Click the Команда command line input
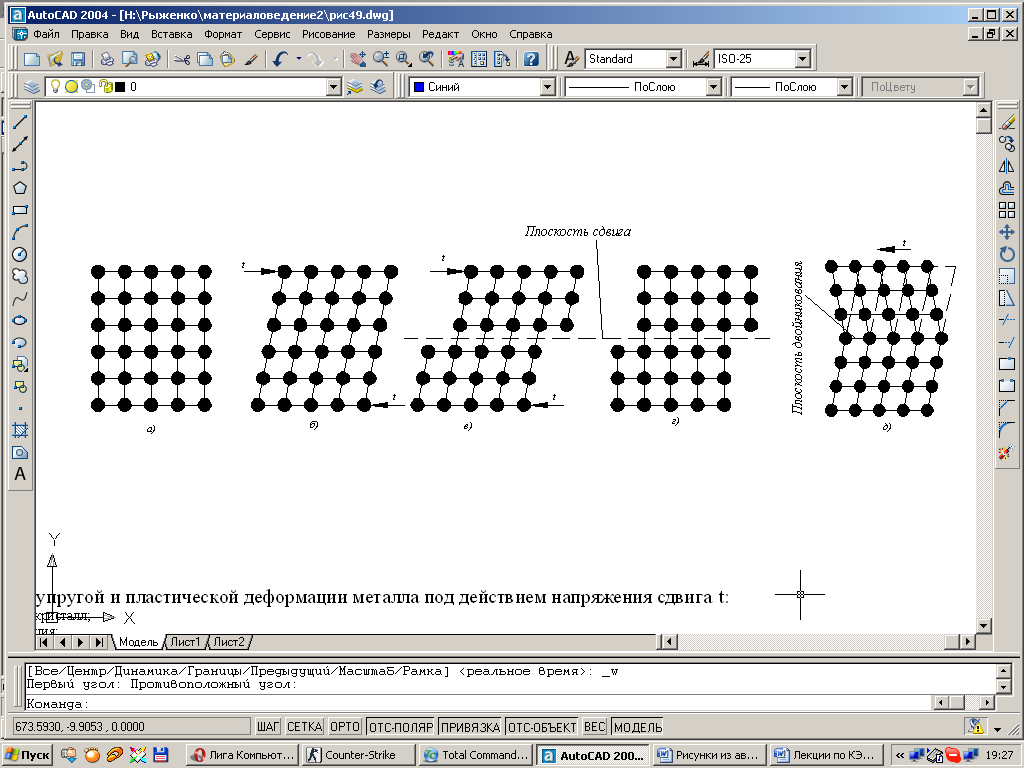The height and width of the screenshot is (768, 1024). point(479,704)
